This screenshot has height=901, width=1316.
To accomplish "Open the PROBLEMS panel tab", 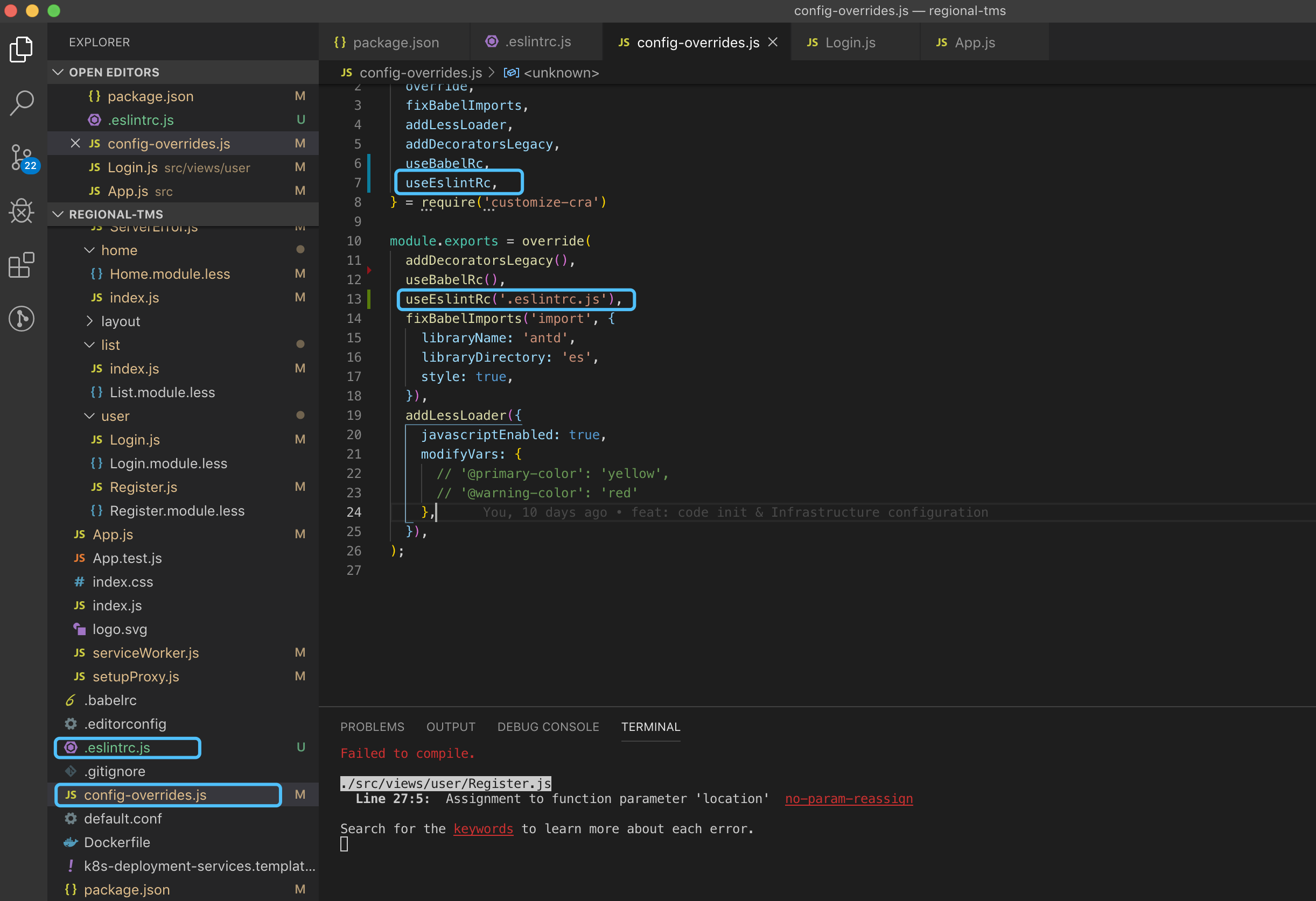I will click(x=372, y=727).
